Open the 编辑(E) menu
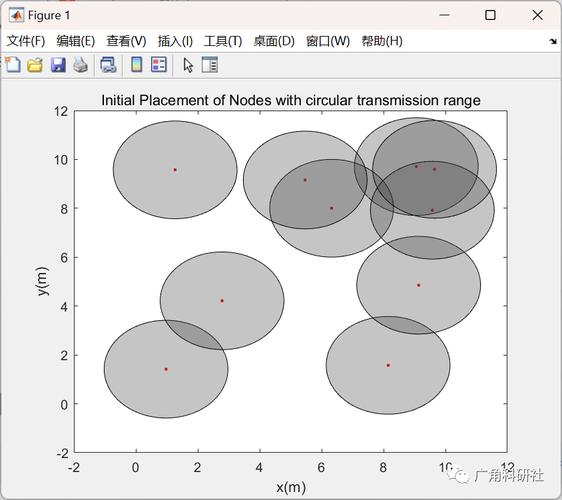Screen dimensions: 562x500 (76, 41)
